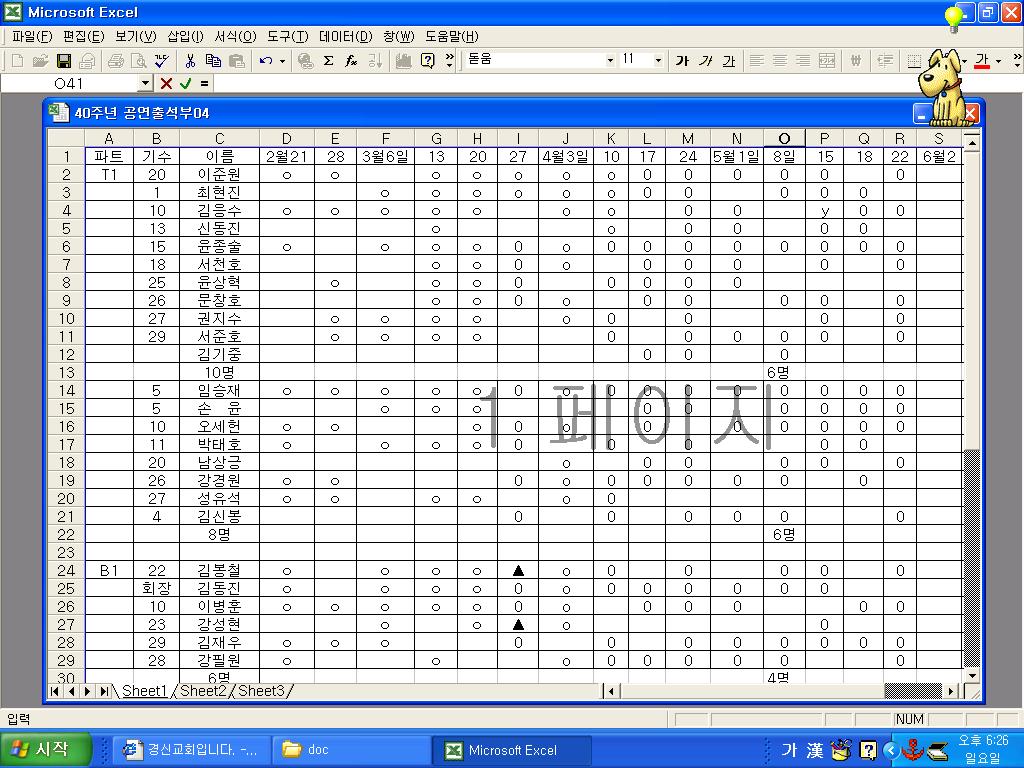Toggle bold formatting button
The width and height of the screenshot is (1024, 768).
682,61
